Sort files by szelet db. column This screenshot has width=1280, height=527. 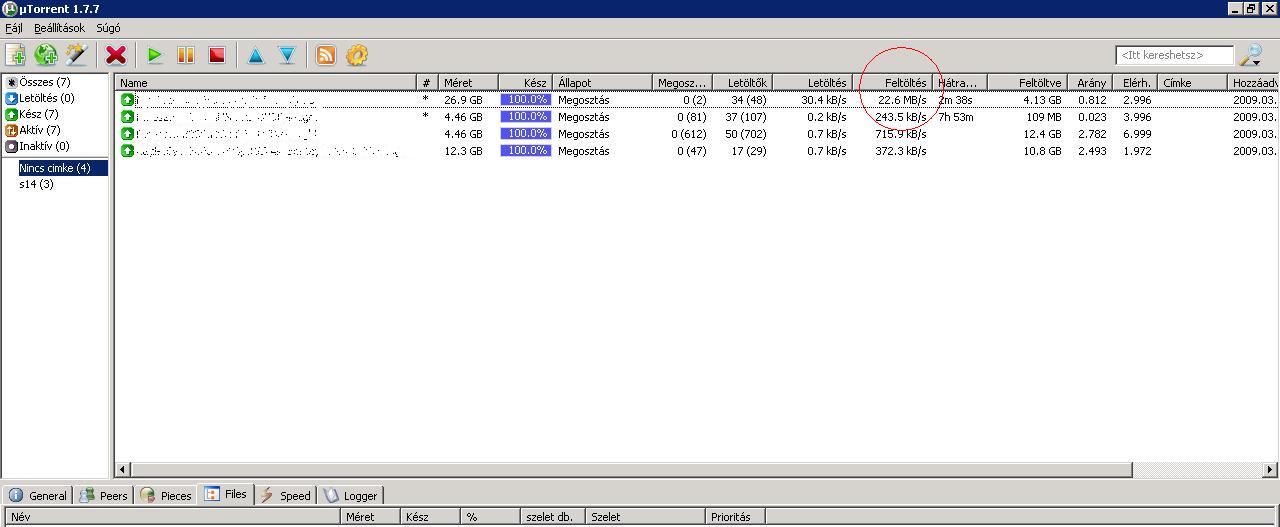(554, 517)
